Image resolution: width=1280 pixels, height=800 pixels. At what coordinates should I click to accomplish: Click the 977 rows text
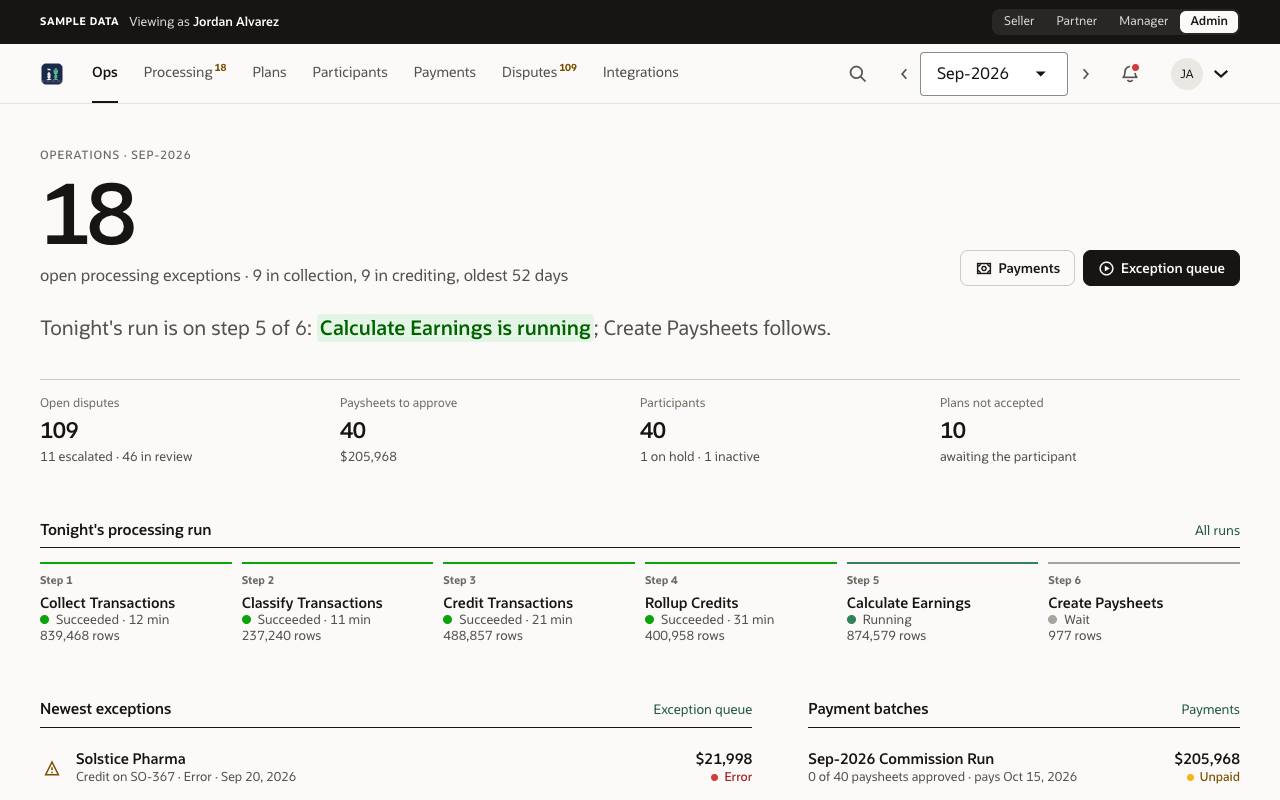pos(1075,636)
